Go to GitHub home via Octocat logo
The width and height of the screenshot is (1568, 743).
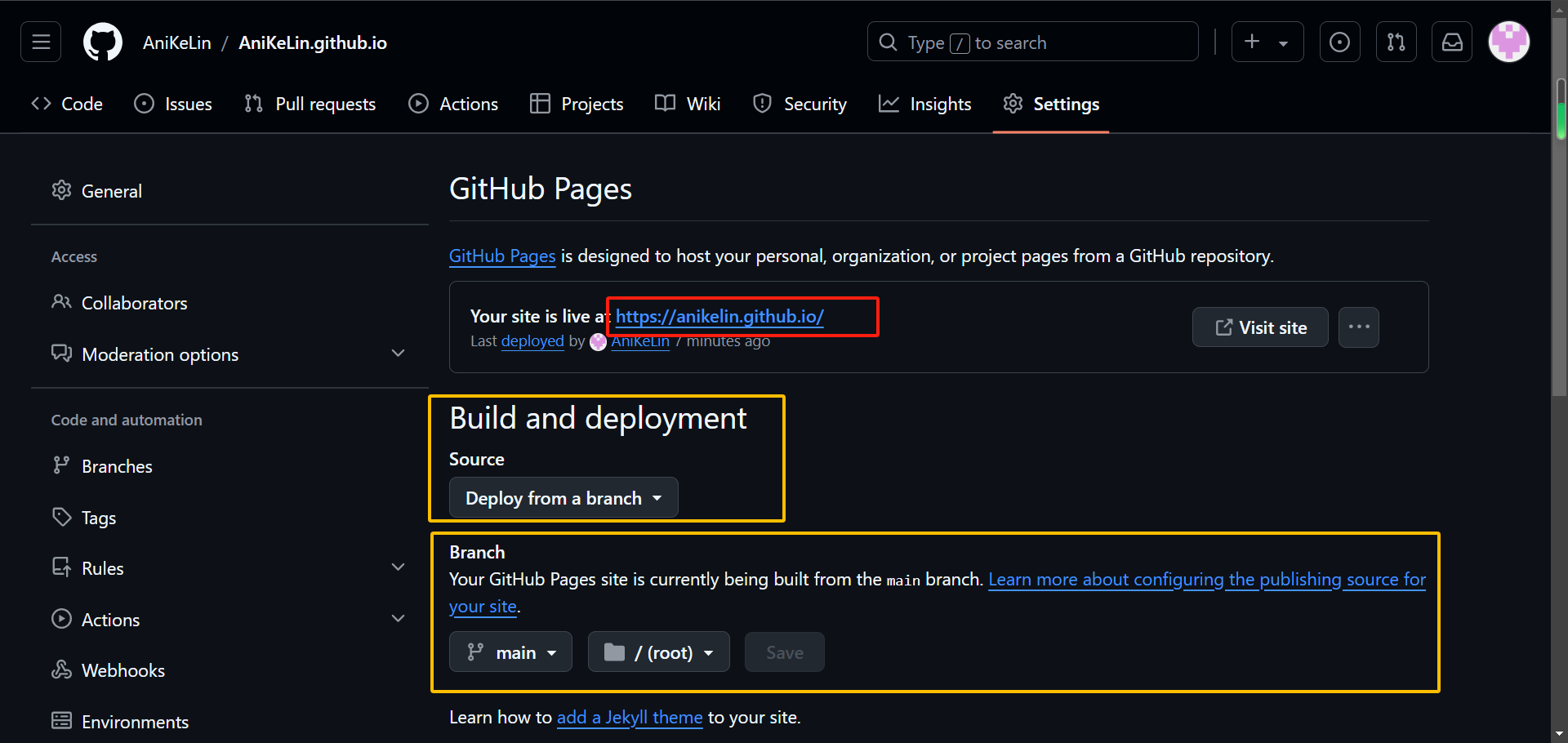click(103, 42)
